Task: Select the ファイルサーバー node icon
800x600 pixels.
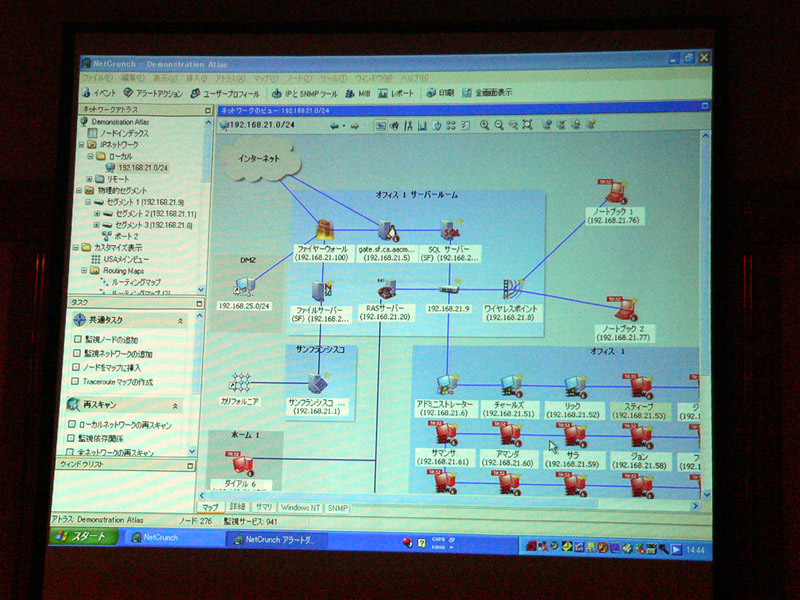Action: [x=321, y=291]
